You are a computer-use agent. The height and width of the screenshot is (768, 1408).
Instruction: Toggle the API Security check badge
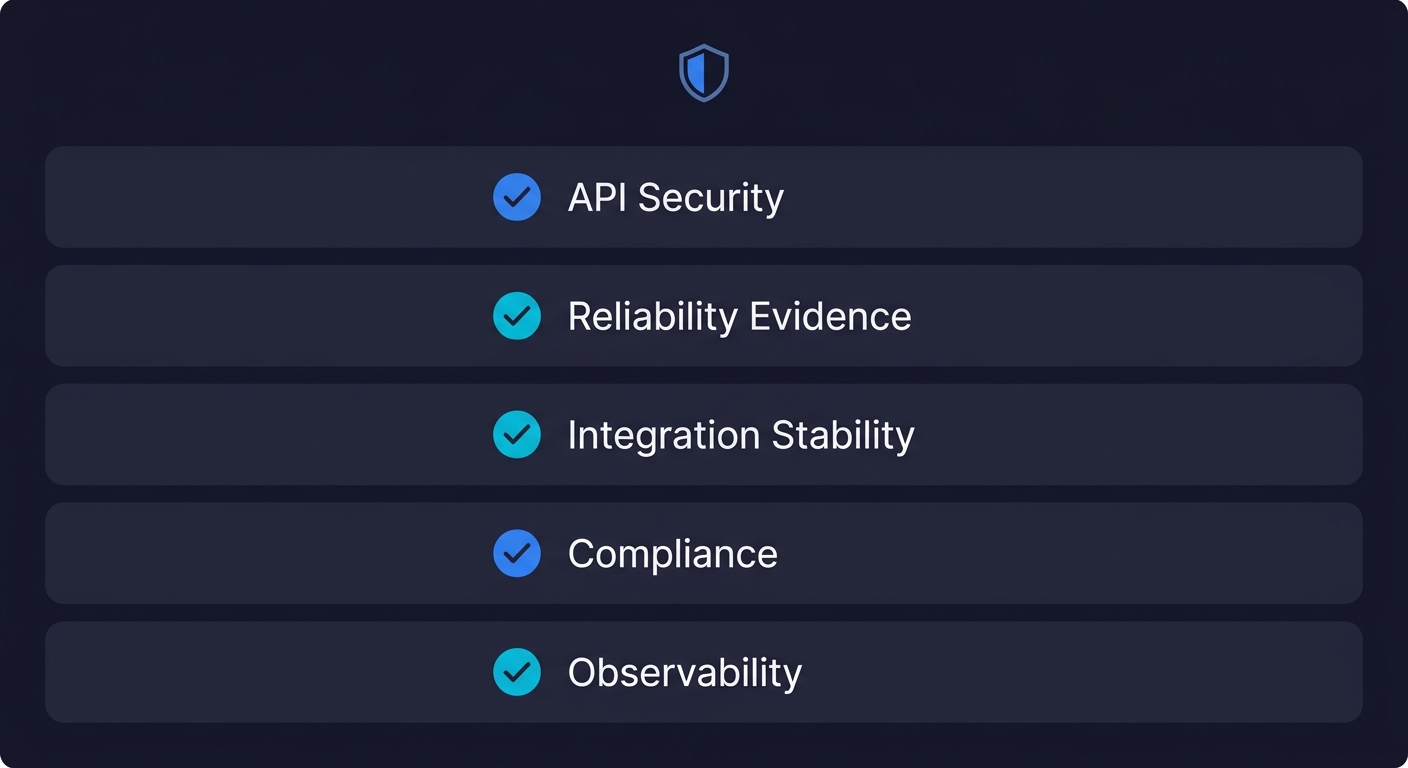pyautogui.click(x=517, y=198)
